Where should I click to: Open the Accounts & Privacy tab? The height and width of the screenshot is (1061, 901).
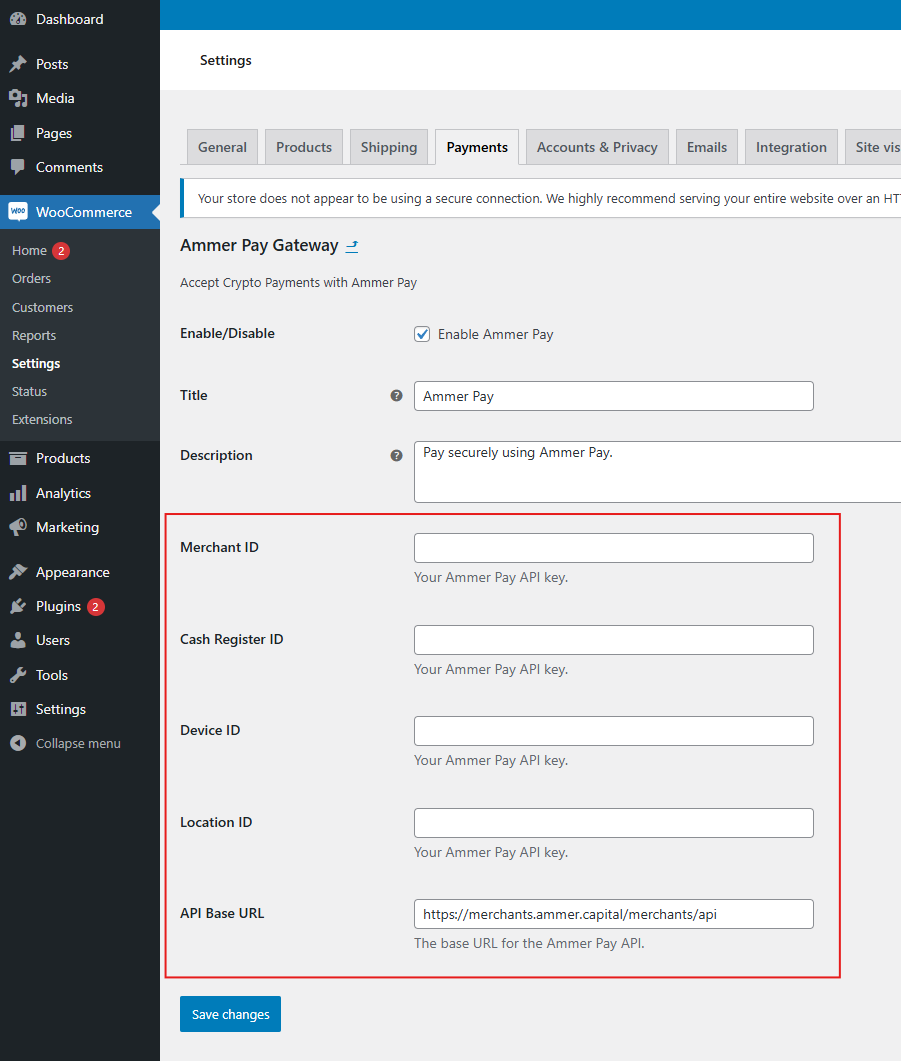click(x=597, y=147)
